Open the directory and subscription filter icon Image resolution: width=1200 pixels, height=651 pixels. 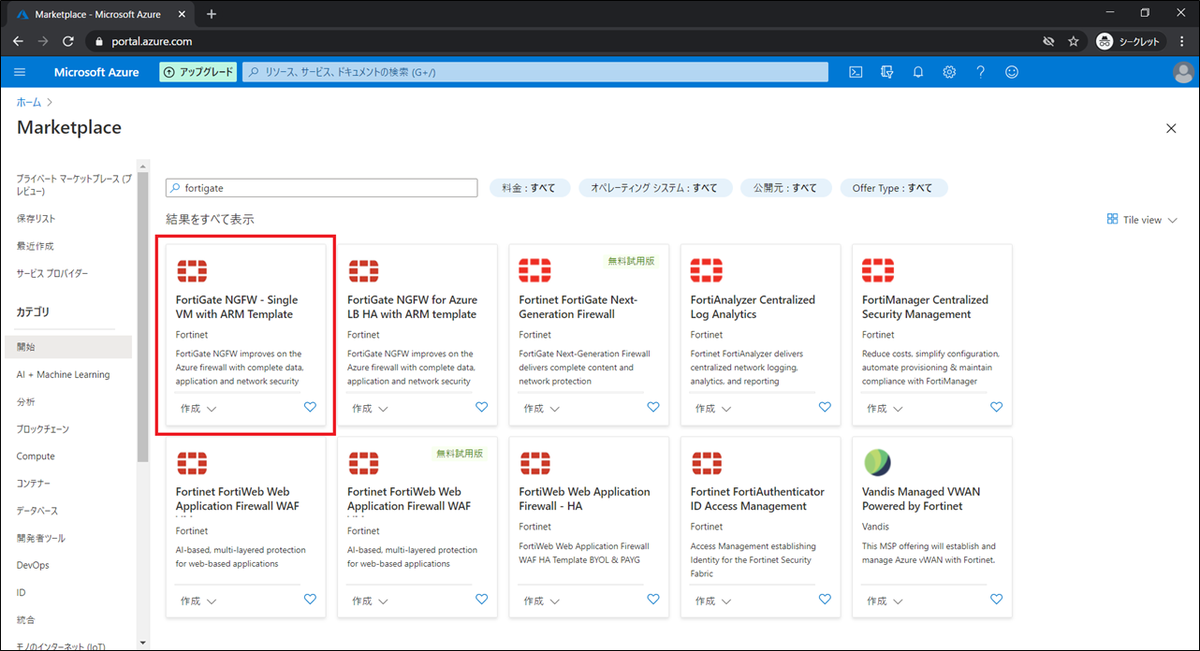(886, 72)
